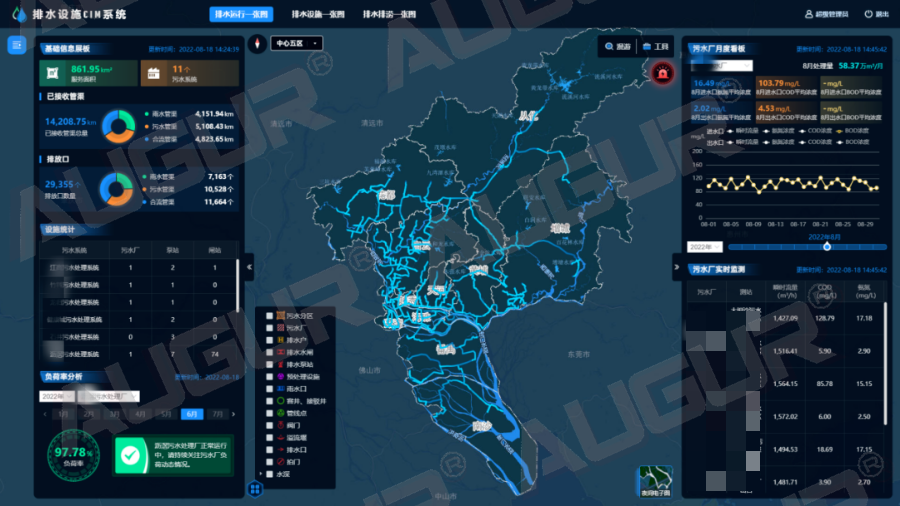The width and height of the screenshot is (900, 506).
Task: Open the 工具 toolbox
Action: [656, 46]
